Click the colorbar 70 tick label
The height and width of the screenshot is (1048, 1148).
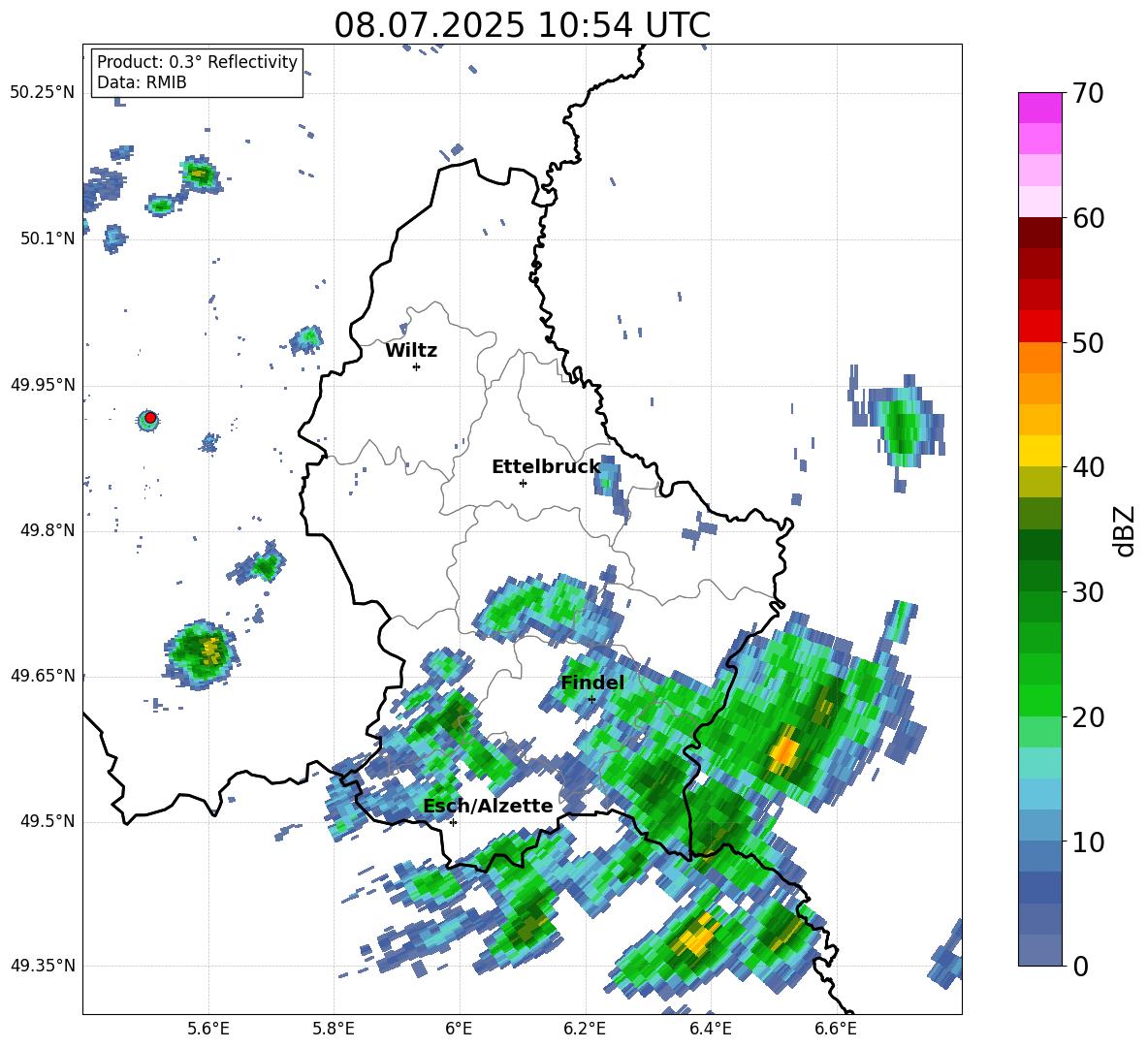coord(1088,93)
